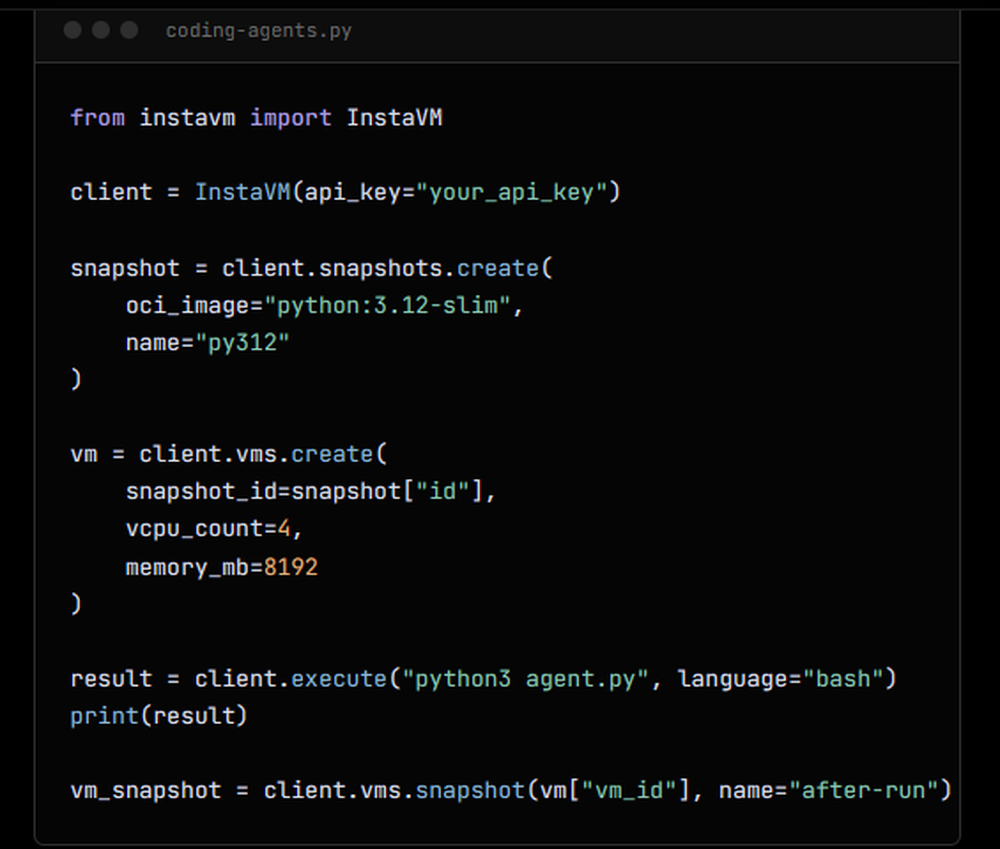The image size is (1000, 849).
Task: Click the 'print' function call
Action: [105, 716]
